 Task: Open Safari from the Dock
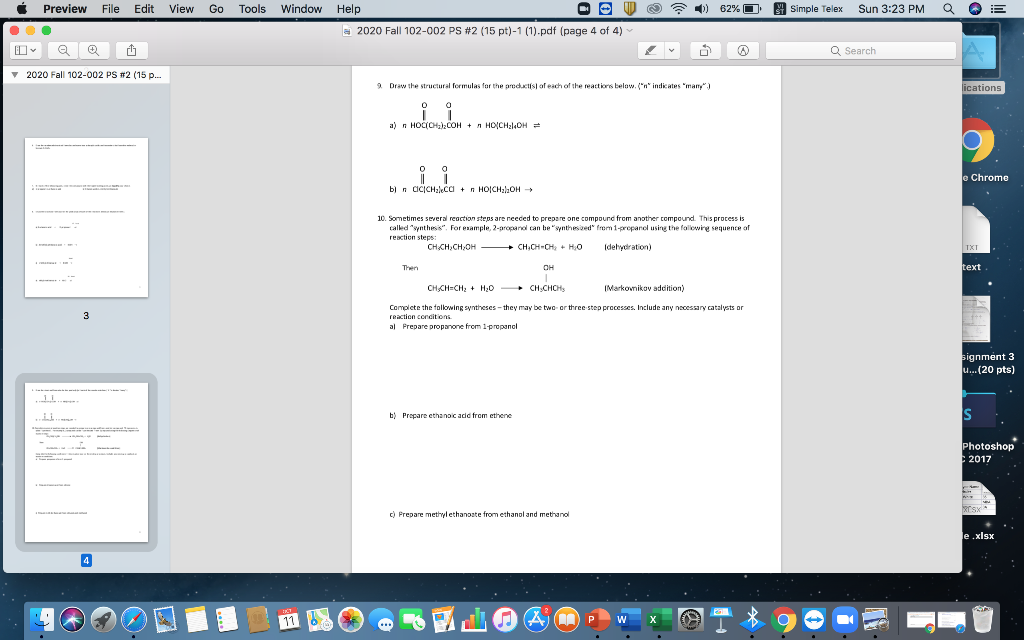pos(134,619)
